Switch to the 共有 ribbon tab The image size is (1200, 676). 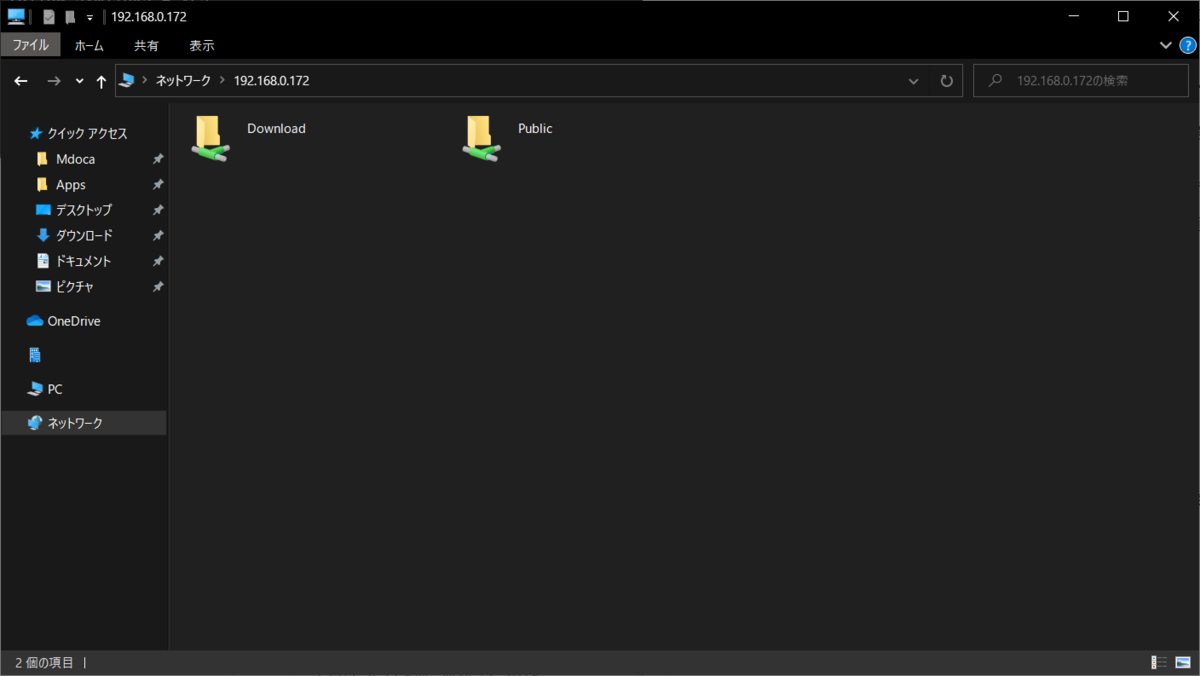146,45
